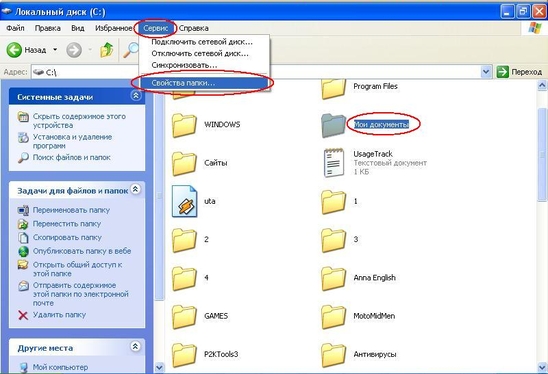
Task: Choose Подключить сетевой диск menu entry
Action: pyautogui.click(x=204, y=42)
